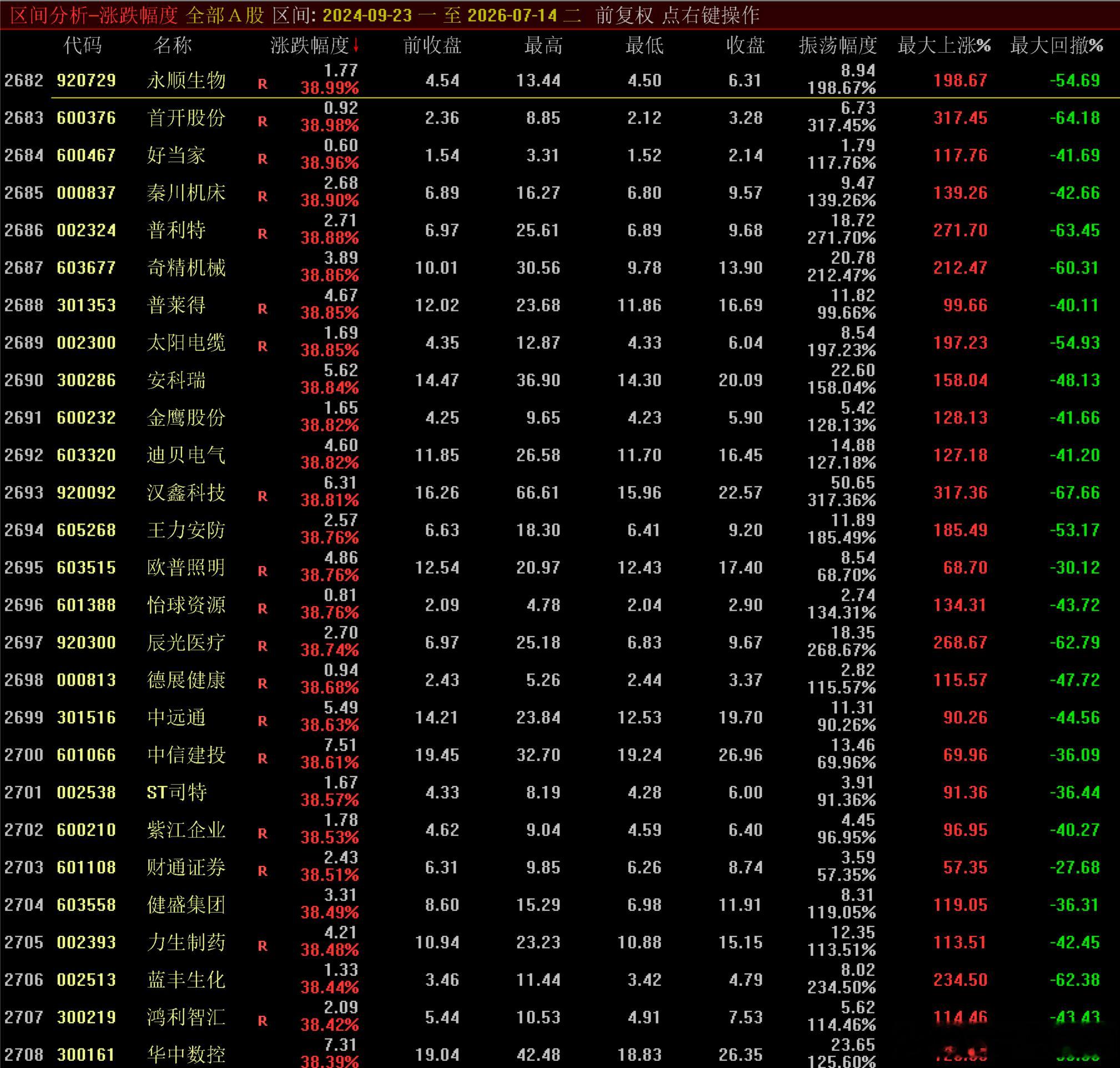Image resolution: width=1120 pixels, height=1068 pixels.
Task: Click the R marker on 永顺生物 row
Action: [263, 84]
